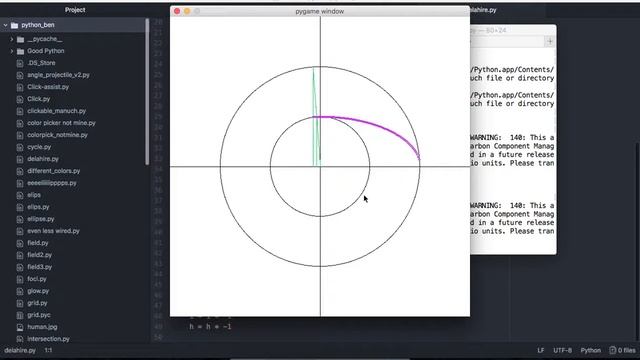Screen dimensions: 640x360
Task: Open clickable_manuch.py file
Action: pos(56,111)
